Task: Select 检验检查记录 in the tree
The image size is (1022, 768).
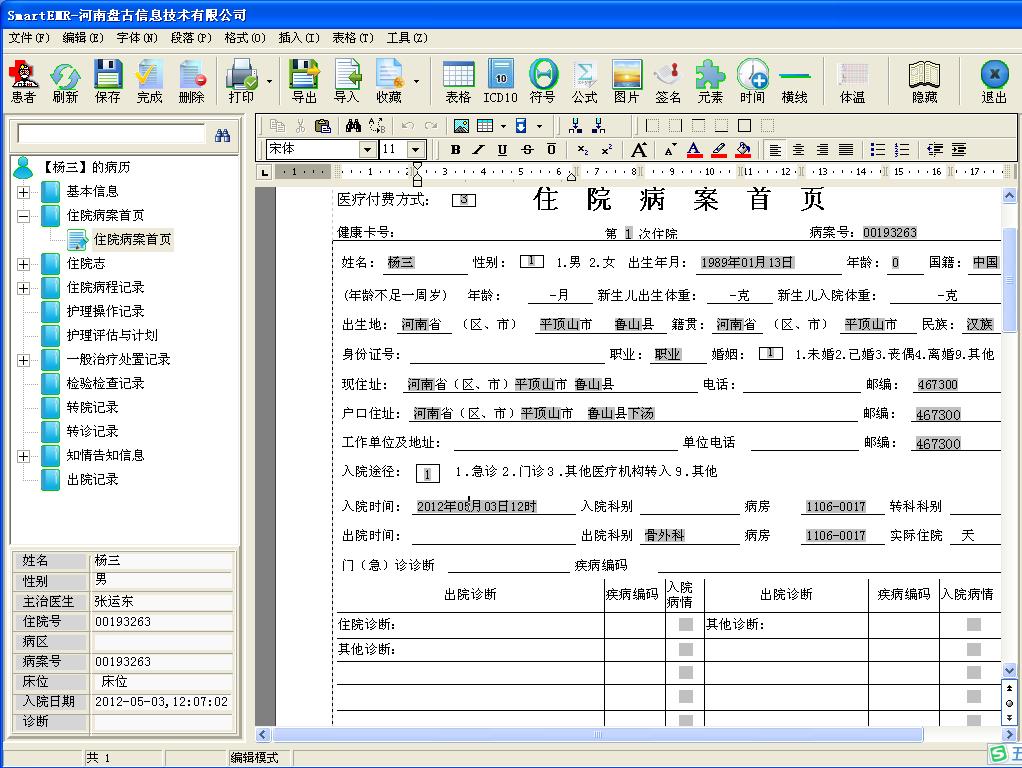Action: pos(105,383)
